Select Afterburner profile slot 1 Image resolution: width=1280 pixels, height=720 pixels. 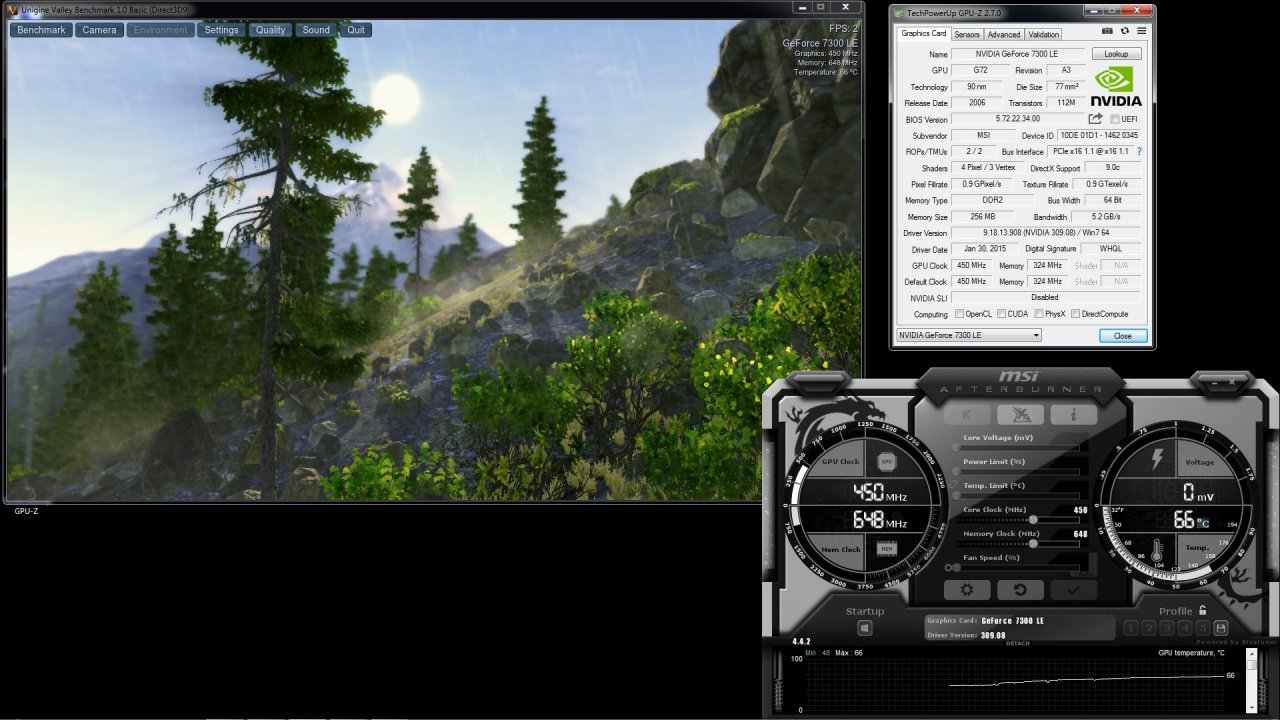click(x=1131, y=628)
